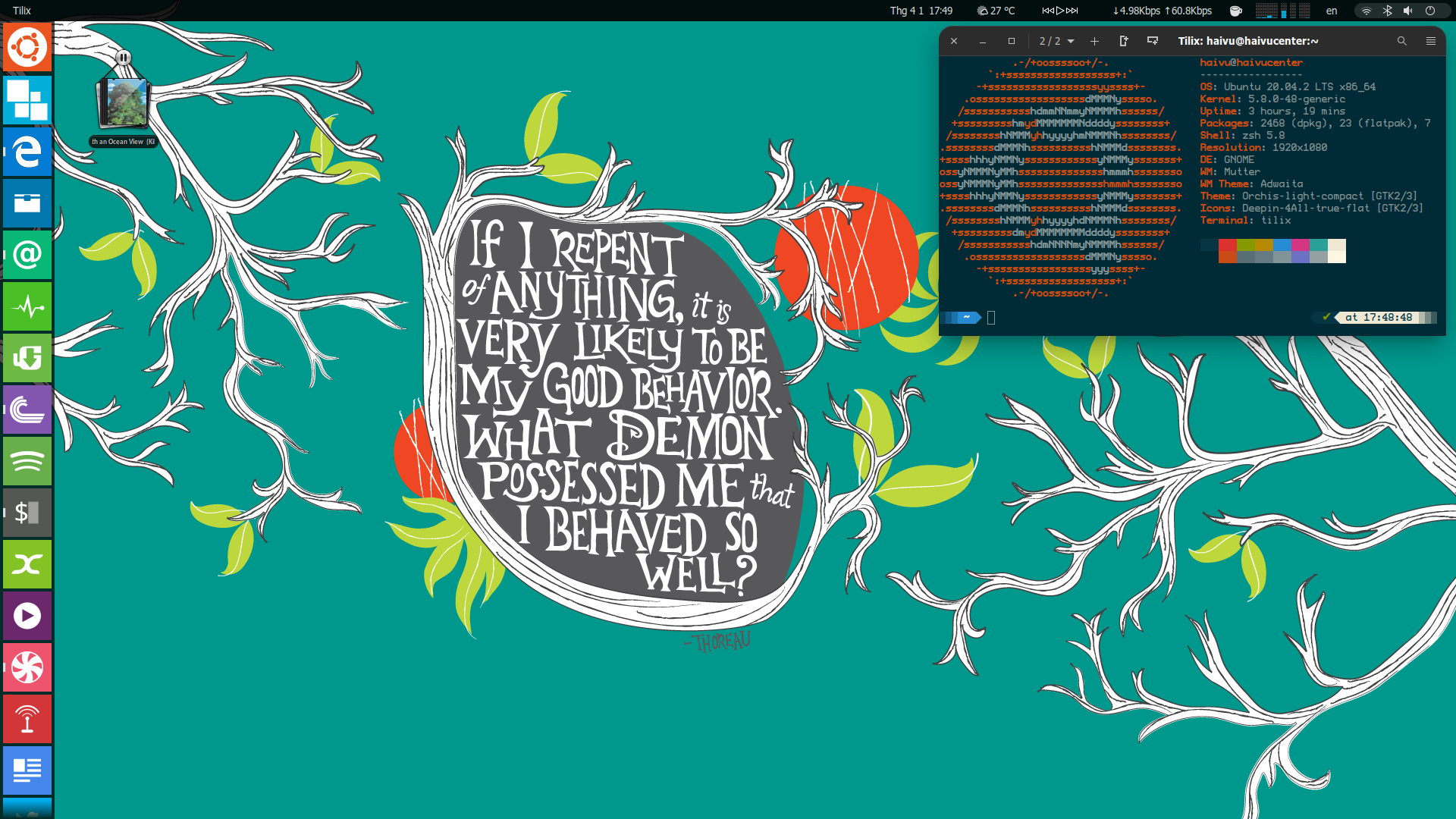Open the Tilix app menu in top bar

pyautogui.click(x=22, y=11)
